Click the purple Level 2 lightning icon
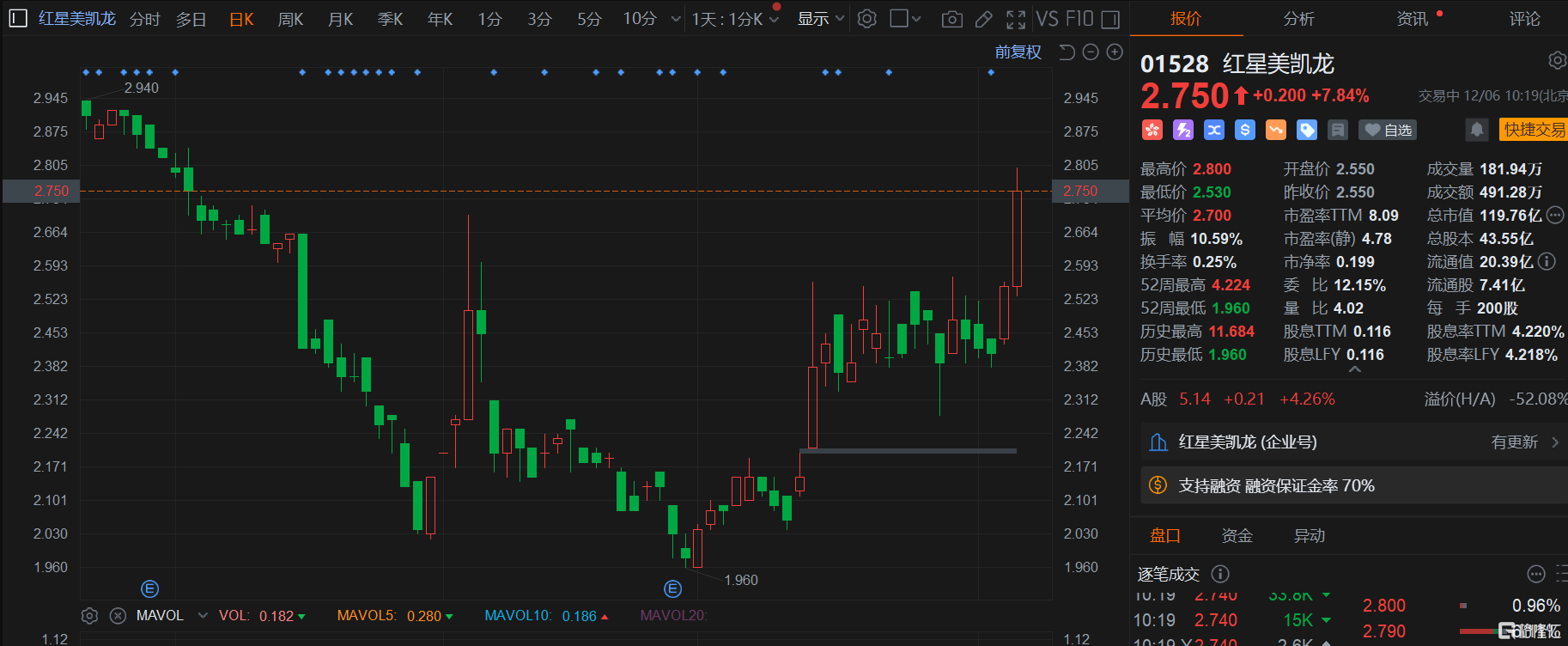Image resolution: width=1568 pixels, height=646 pixels. [x=1183, y=130]
